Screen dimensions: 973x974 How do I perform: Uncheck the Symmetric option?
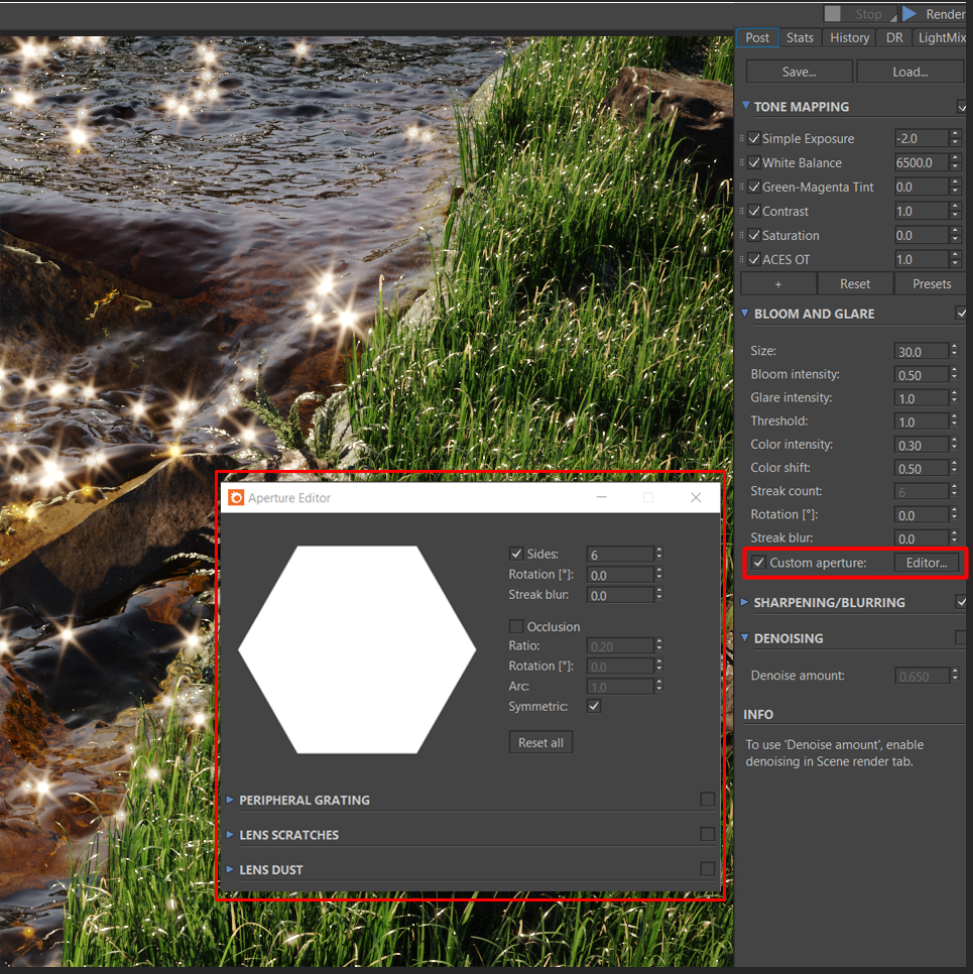(594, 706)
